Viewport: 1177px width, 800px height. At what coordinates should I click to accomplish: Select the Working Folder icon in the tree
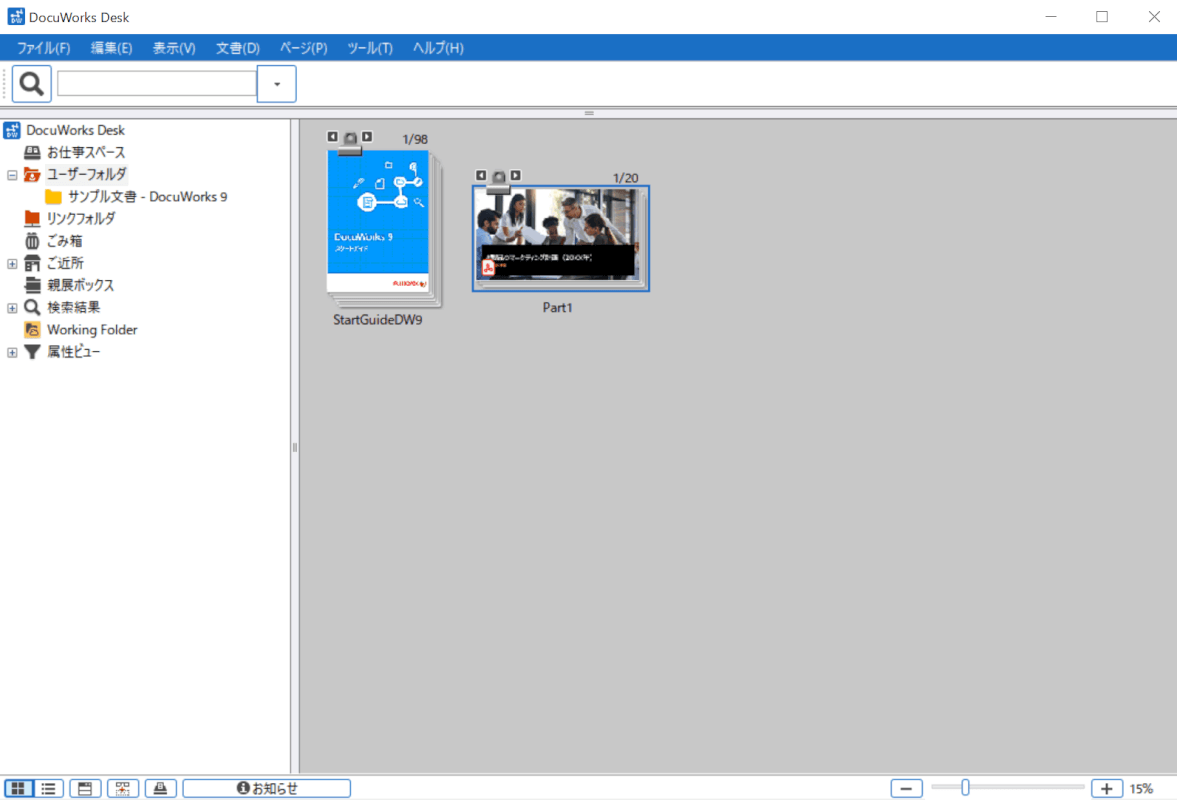coord(32,330)
